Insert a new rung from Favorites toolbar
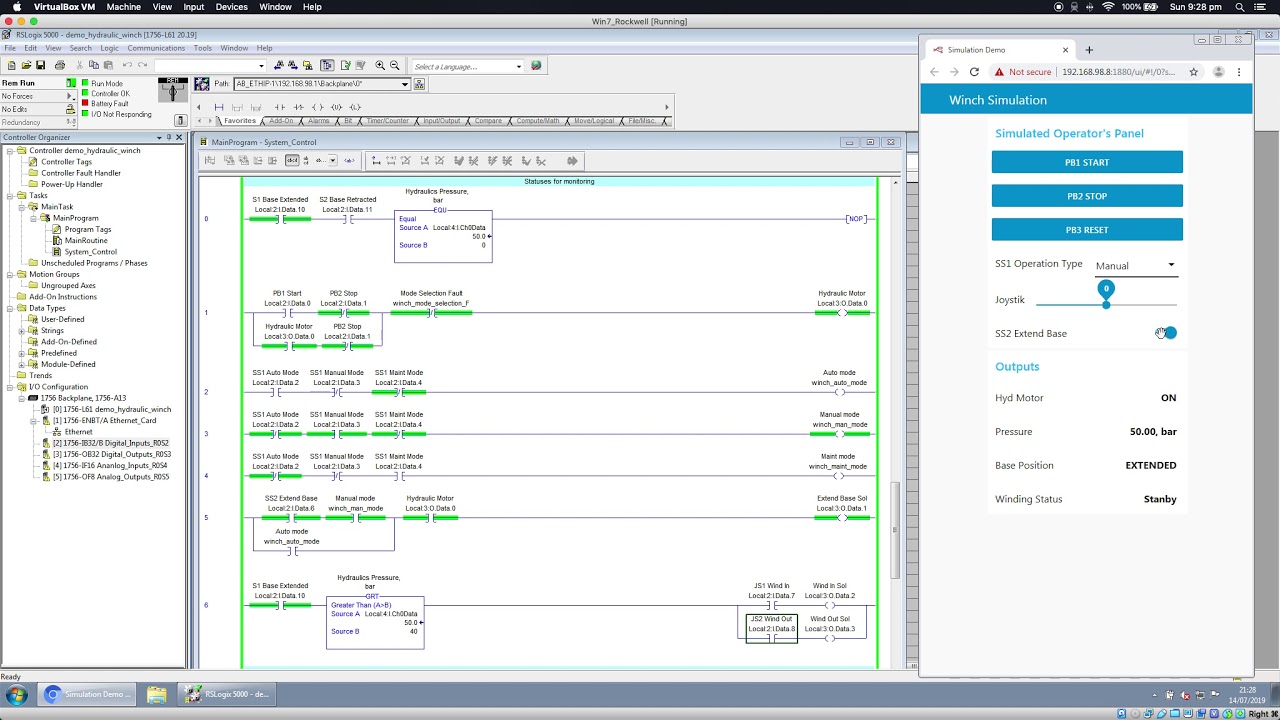 [x=219, y=107]
